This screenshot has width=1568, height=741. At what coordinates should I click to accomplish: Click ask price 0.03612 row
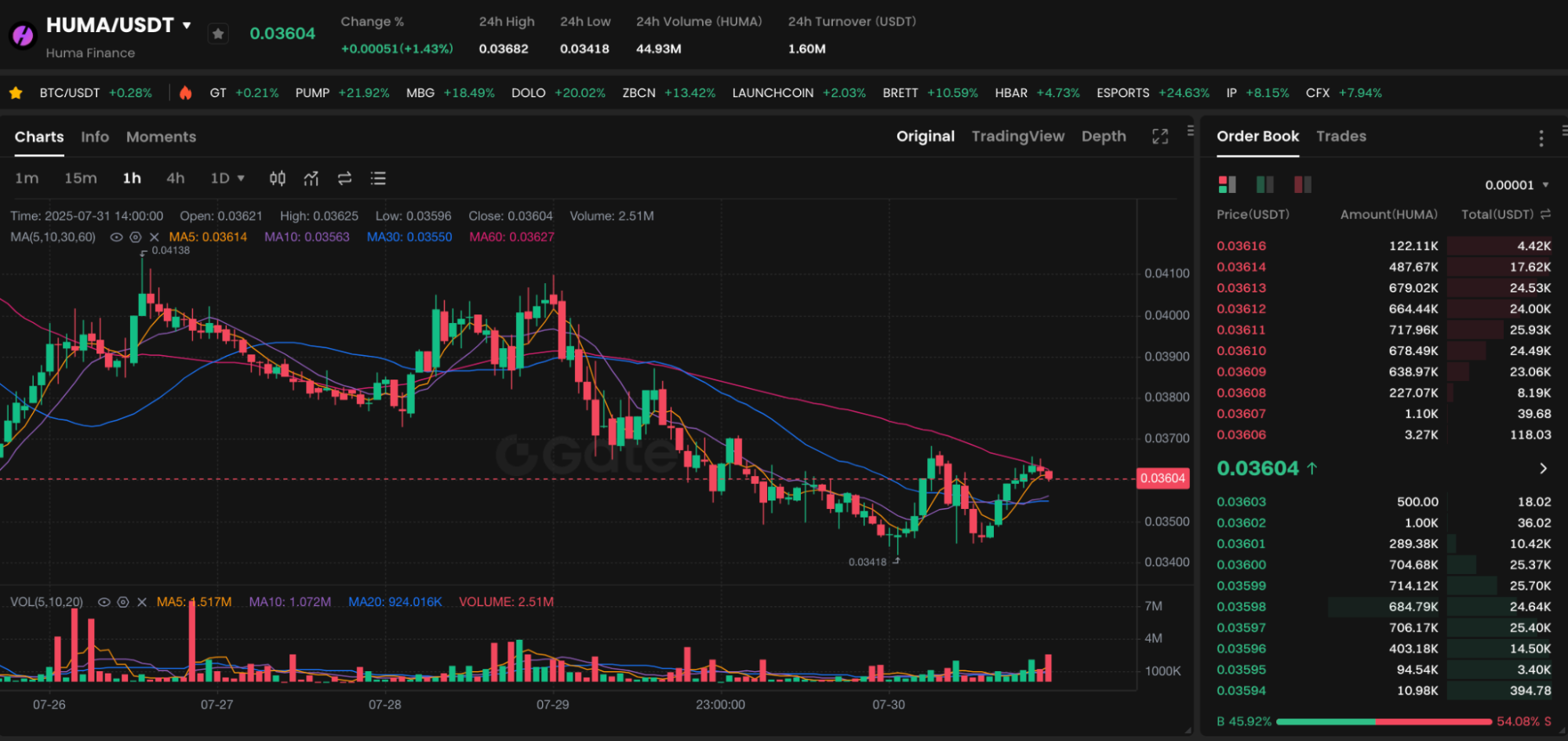1384,309
